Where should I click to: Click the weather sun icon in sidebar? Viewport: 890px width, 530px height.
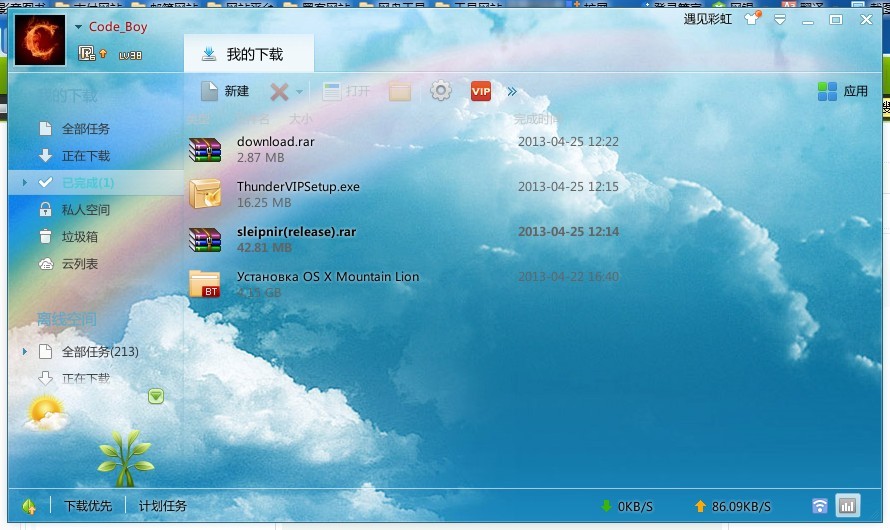tap(45, 411)
